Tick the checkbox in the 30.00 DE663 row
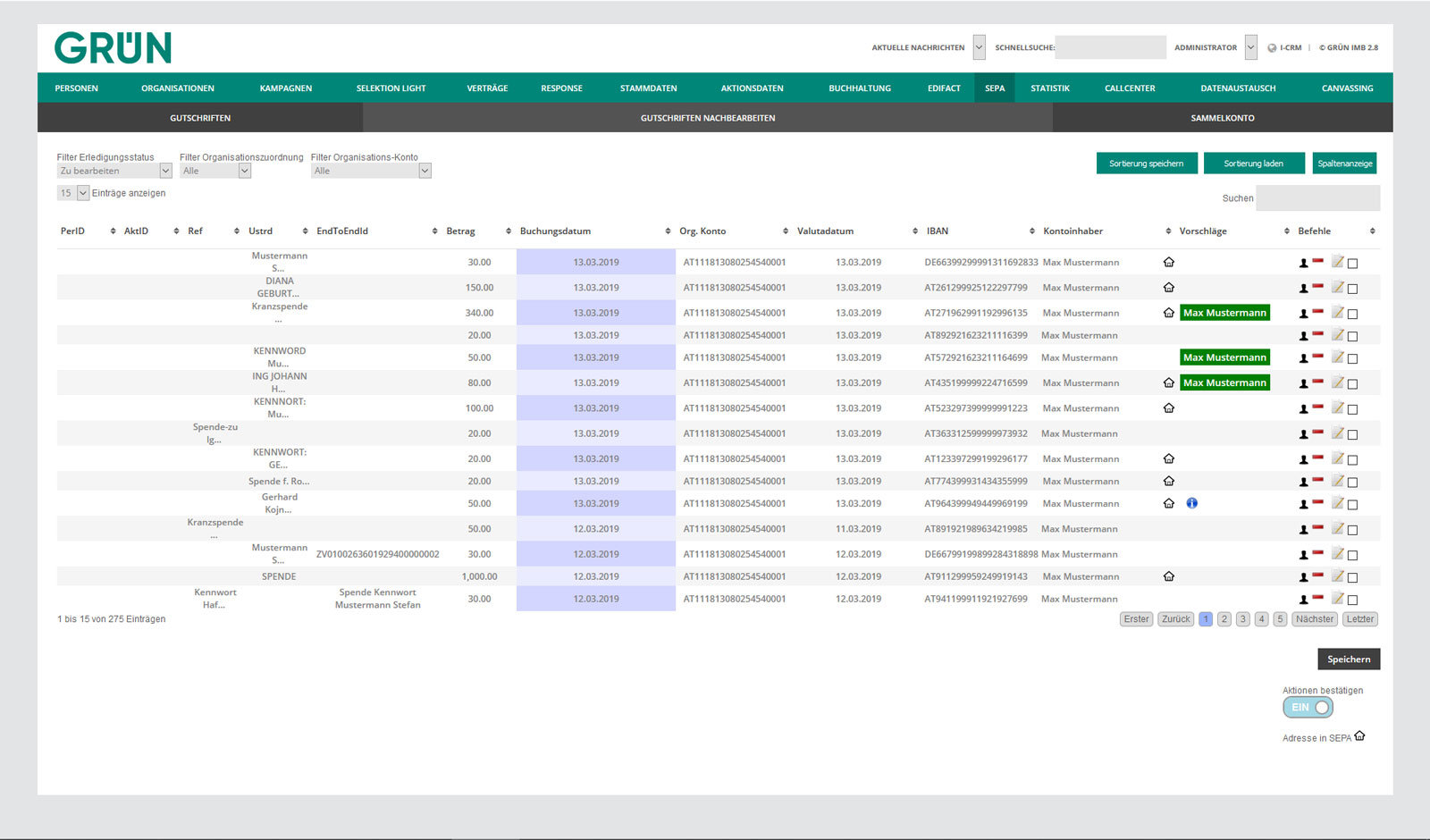 point(1352,264)
